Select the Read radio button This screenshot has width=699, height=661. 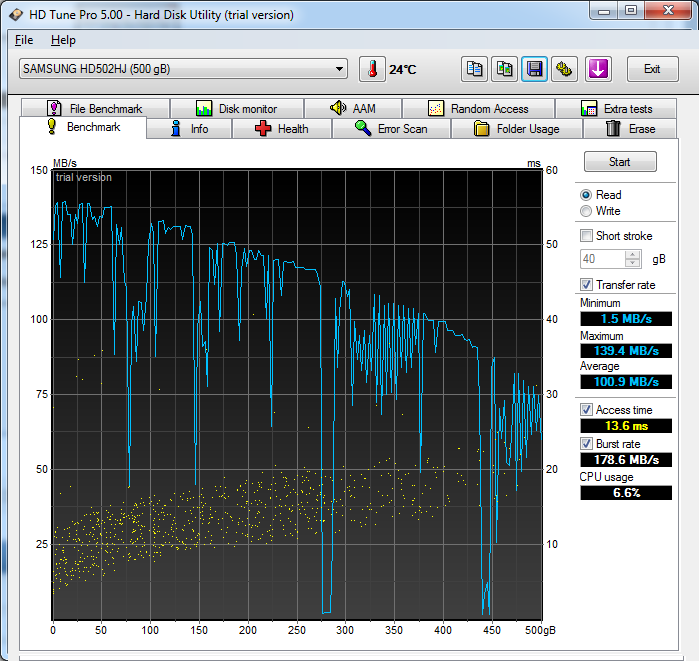(586, 195)
